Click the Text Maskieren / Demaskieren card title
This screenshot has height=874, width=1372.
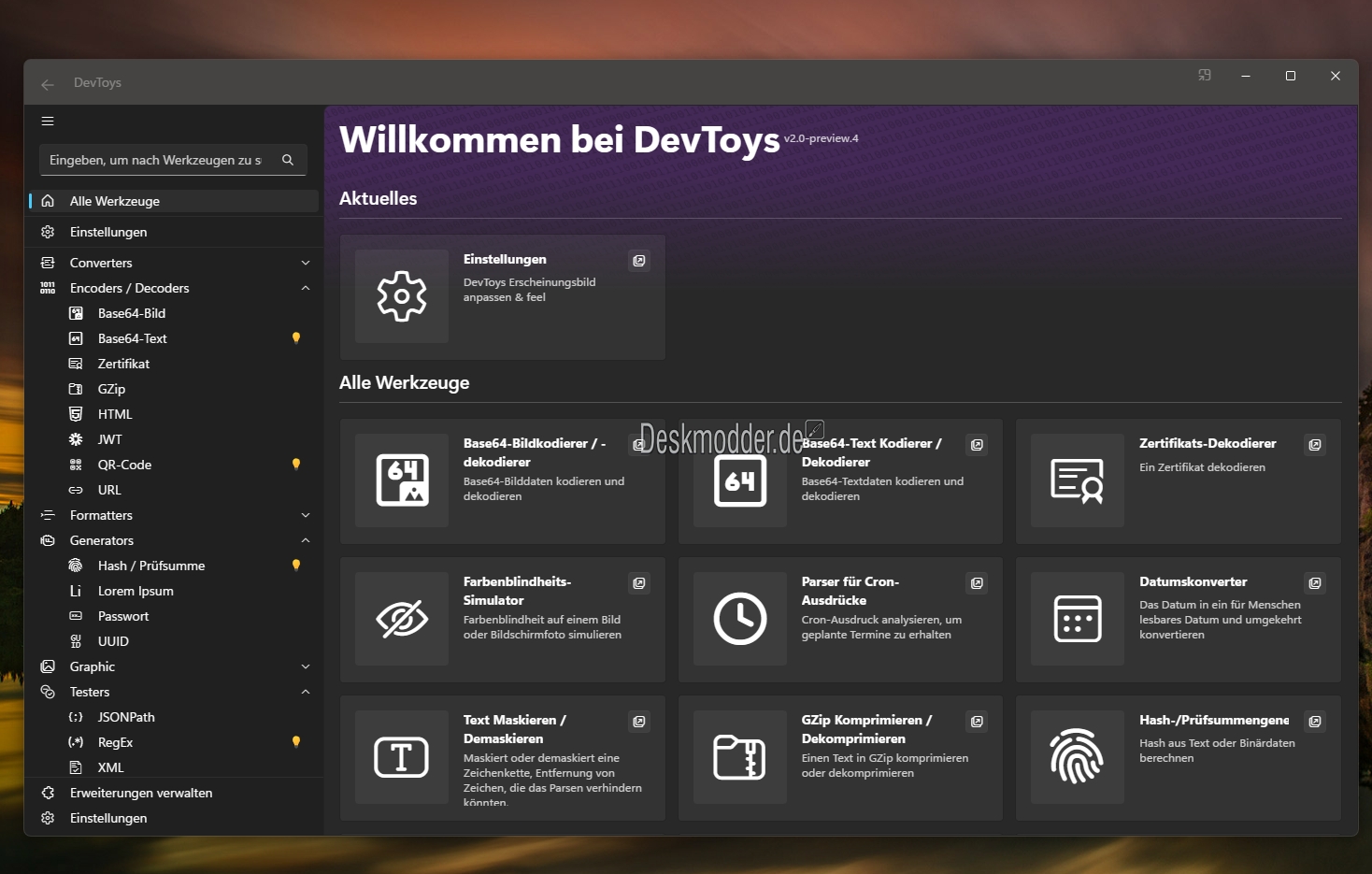point(515,729)
